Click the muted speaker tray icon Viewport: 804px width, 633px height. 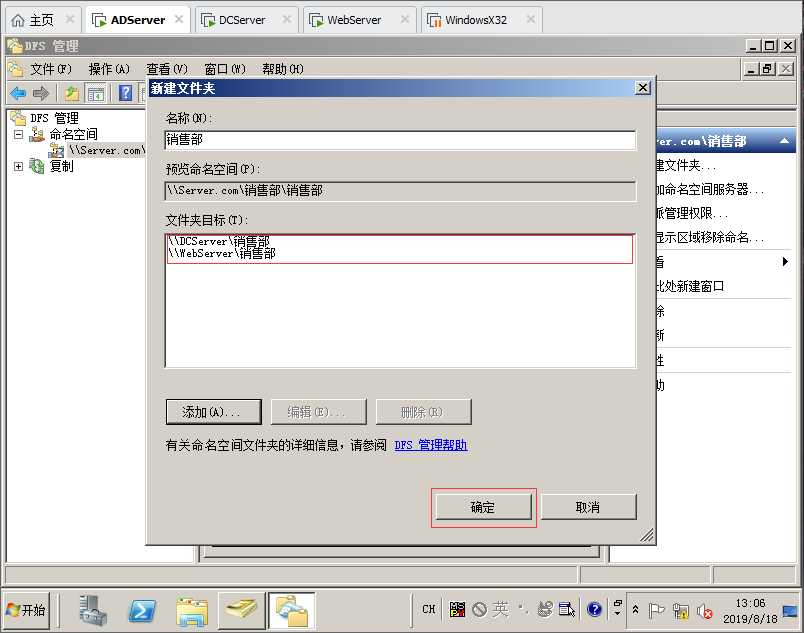click(x=705, y=611)
